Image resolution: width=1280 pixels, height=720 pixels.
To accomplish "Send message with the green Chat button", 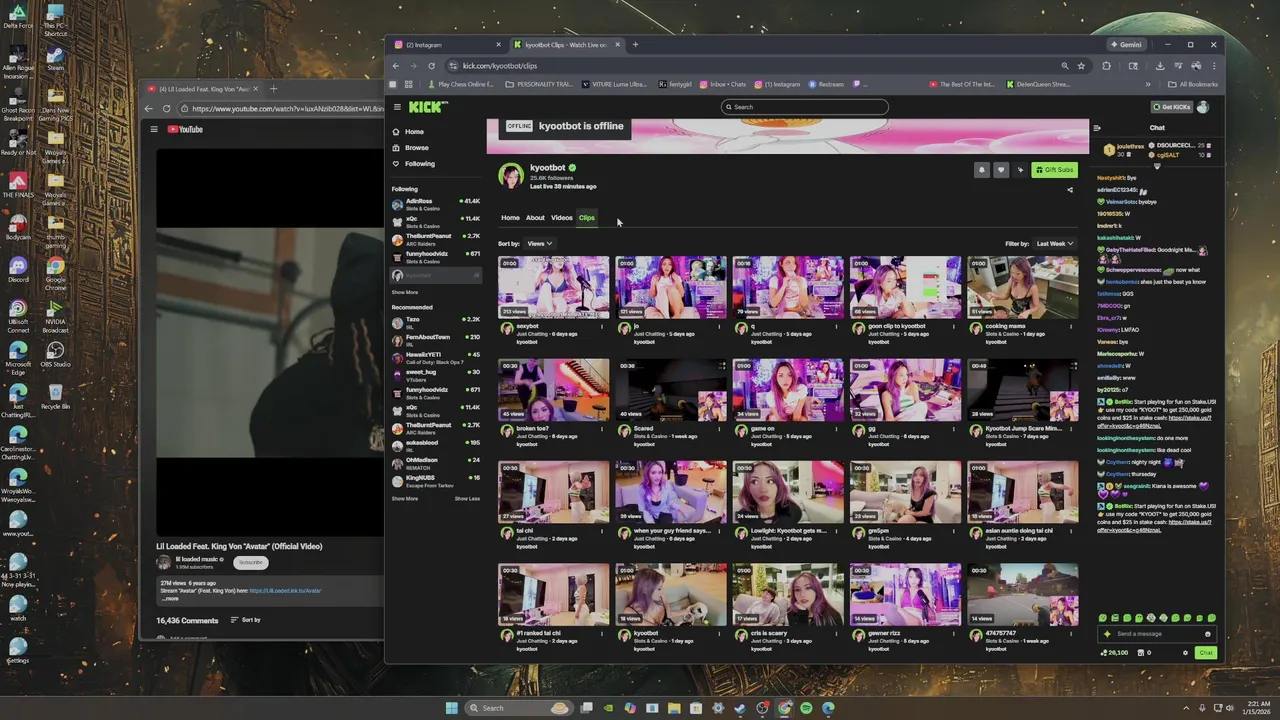I will click(x=1206, y=653).
